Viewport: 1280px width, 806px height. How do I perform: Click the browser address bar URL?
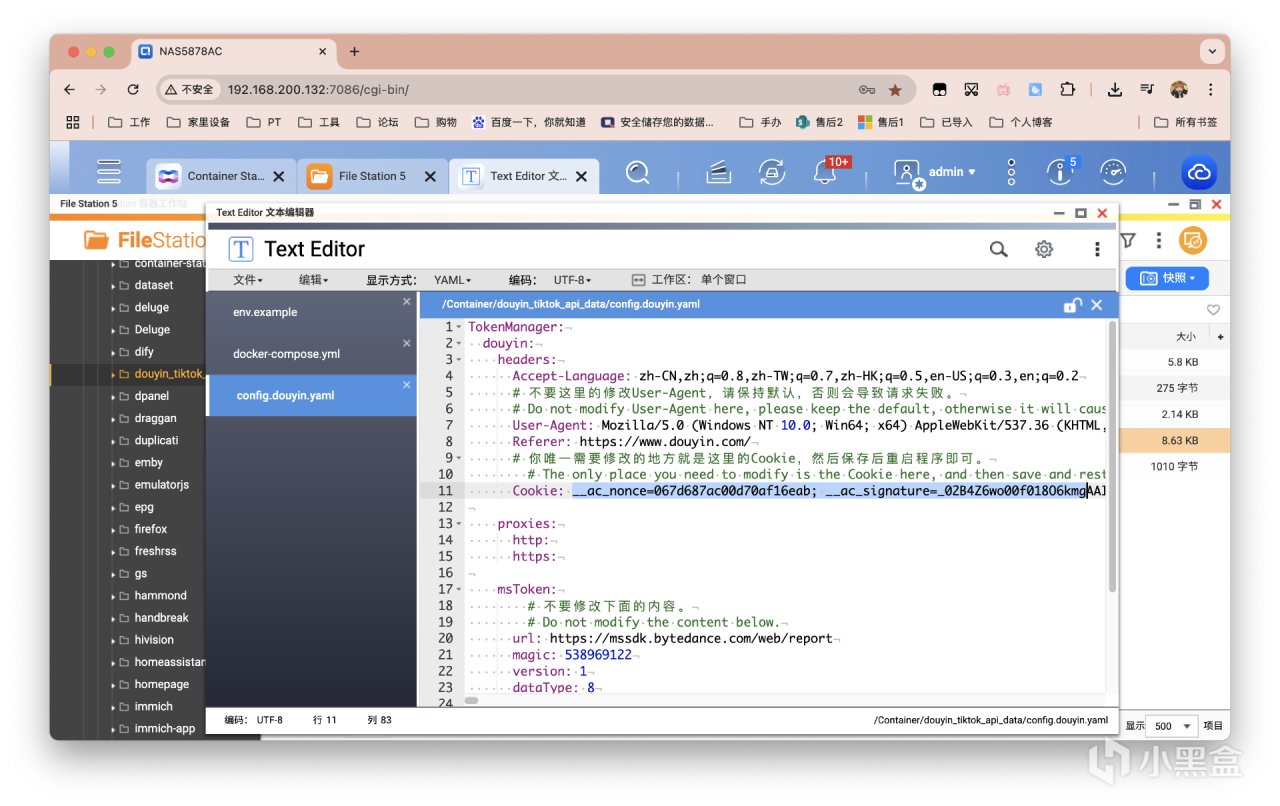318,90
